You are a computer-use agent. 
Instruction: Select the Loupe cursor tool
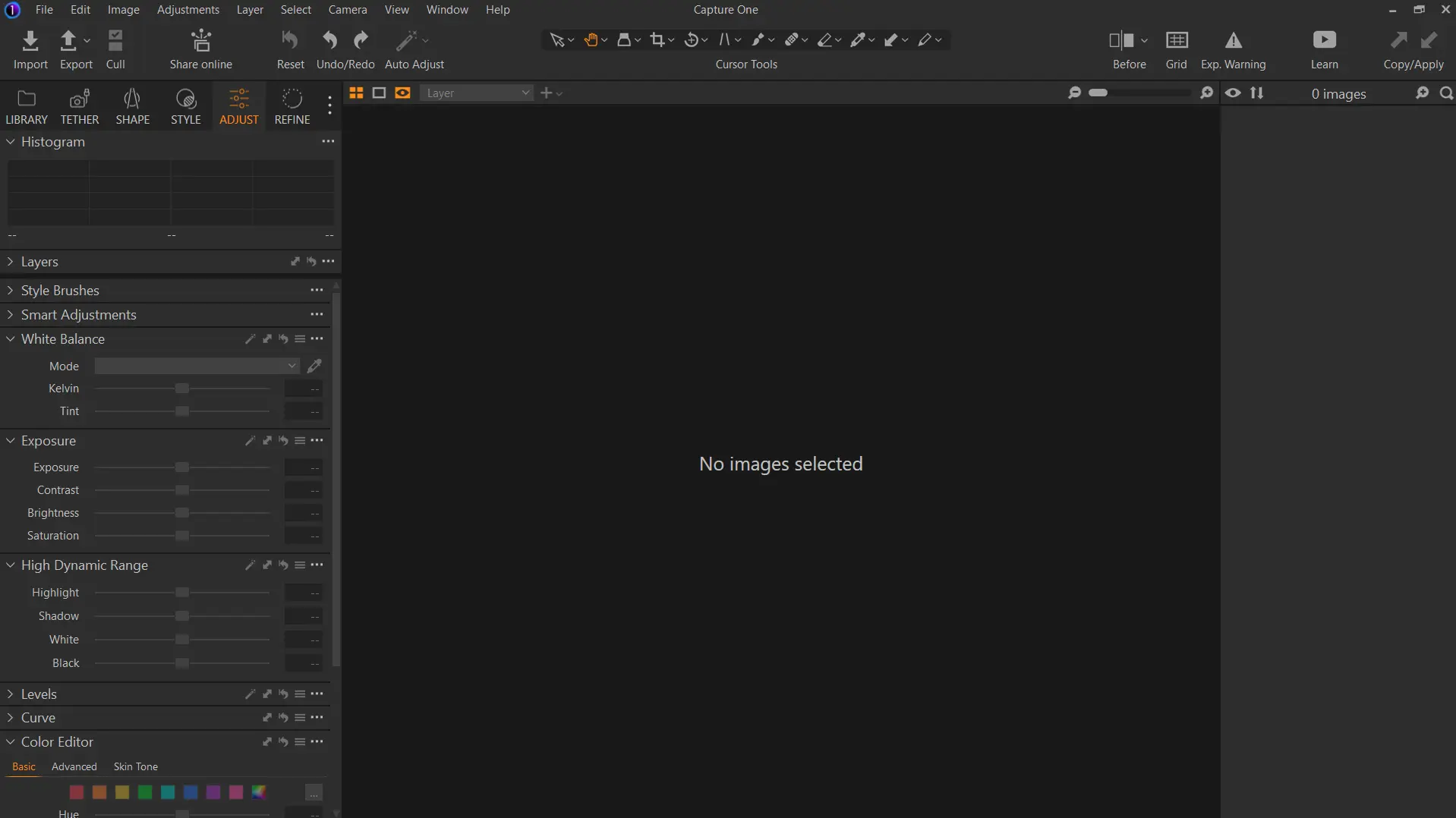[x=624, y=39]
